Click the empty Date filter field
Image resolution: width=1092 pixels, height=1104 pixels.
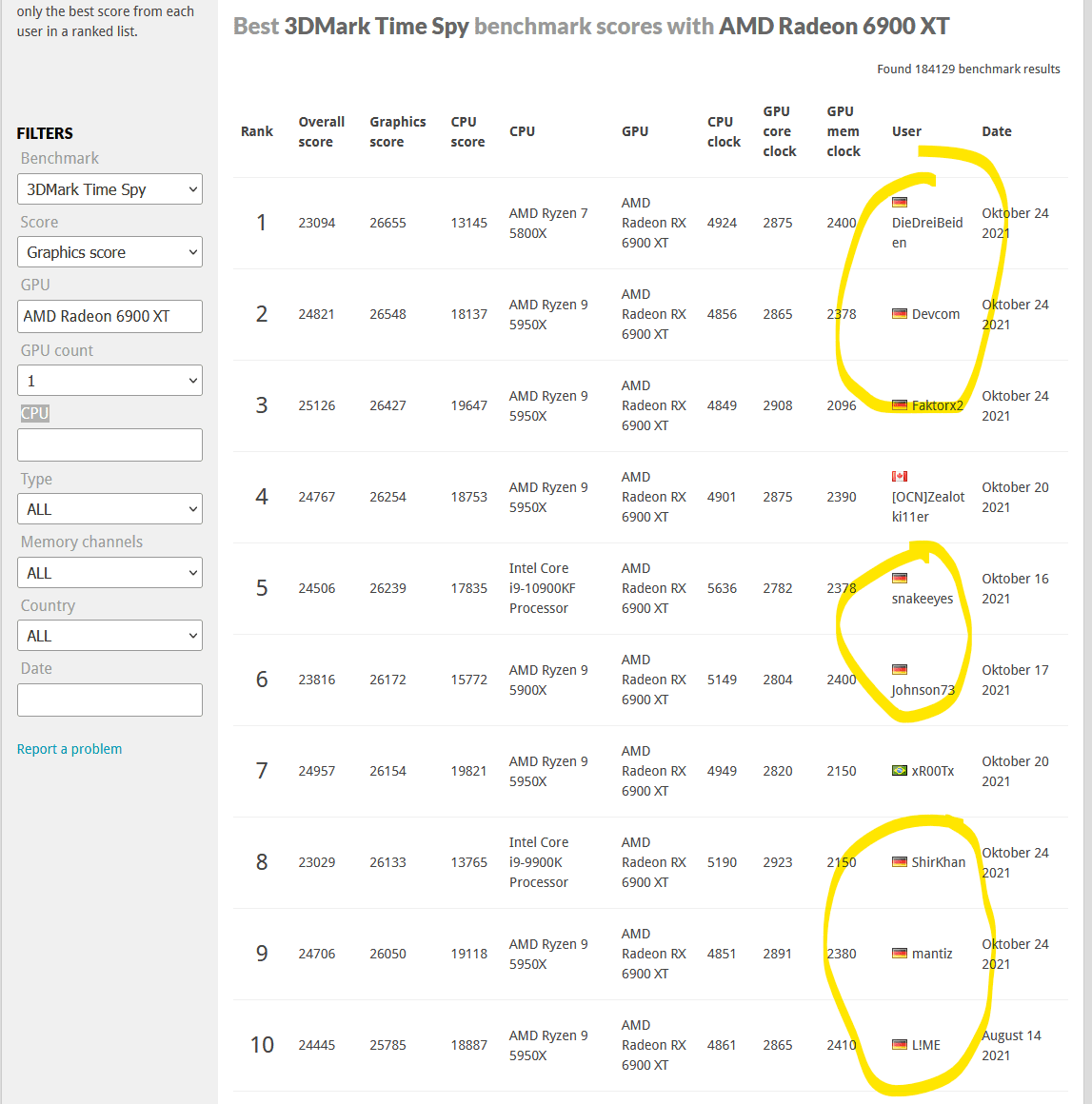click(109, 700)
